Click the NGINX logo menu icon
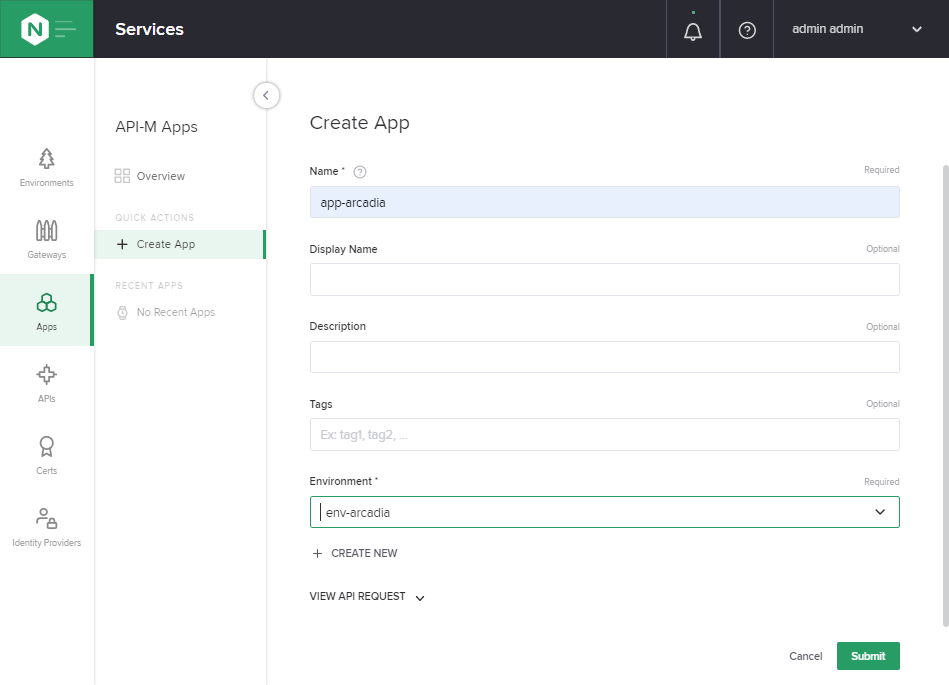The width and height of the screenshot is (949, 685). (47, 28)
